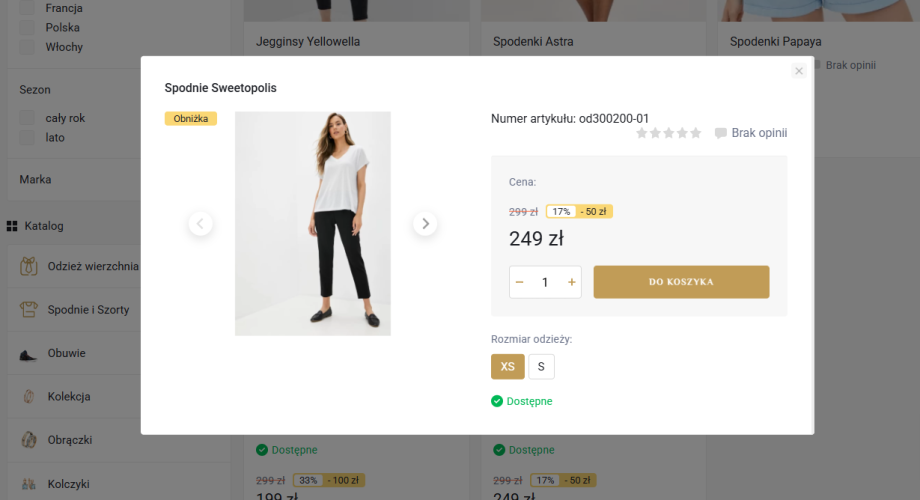Viewport: 920px width, 500px height.
Task: Open the Obrączki rings category icon
Action: tap(28, 440)
